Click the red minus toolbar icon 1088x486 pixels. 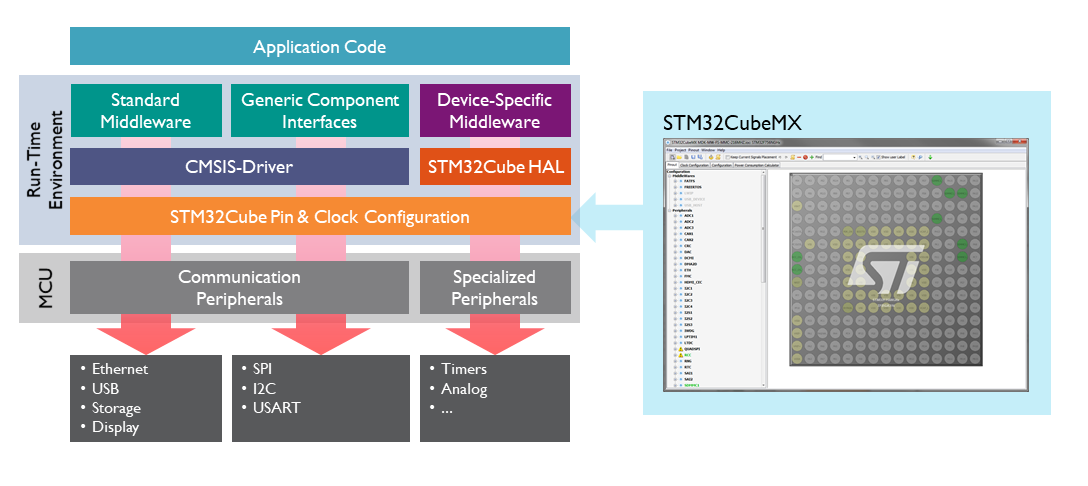click(799, 157)
